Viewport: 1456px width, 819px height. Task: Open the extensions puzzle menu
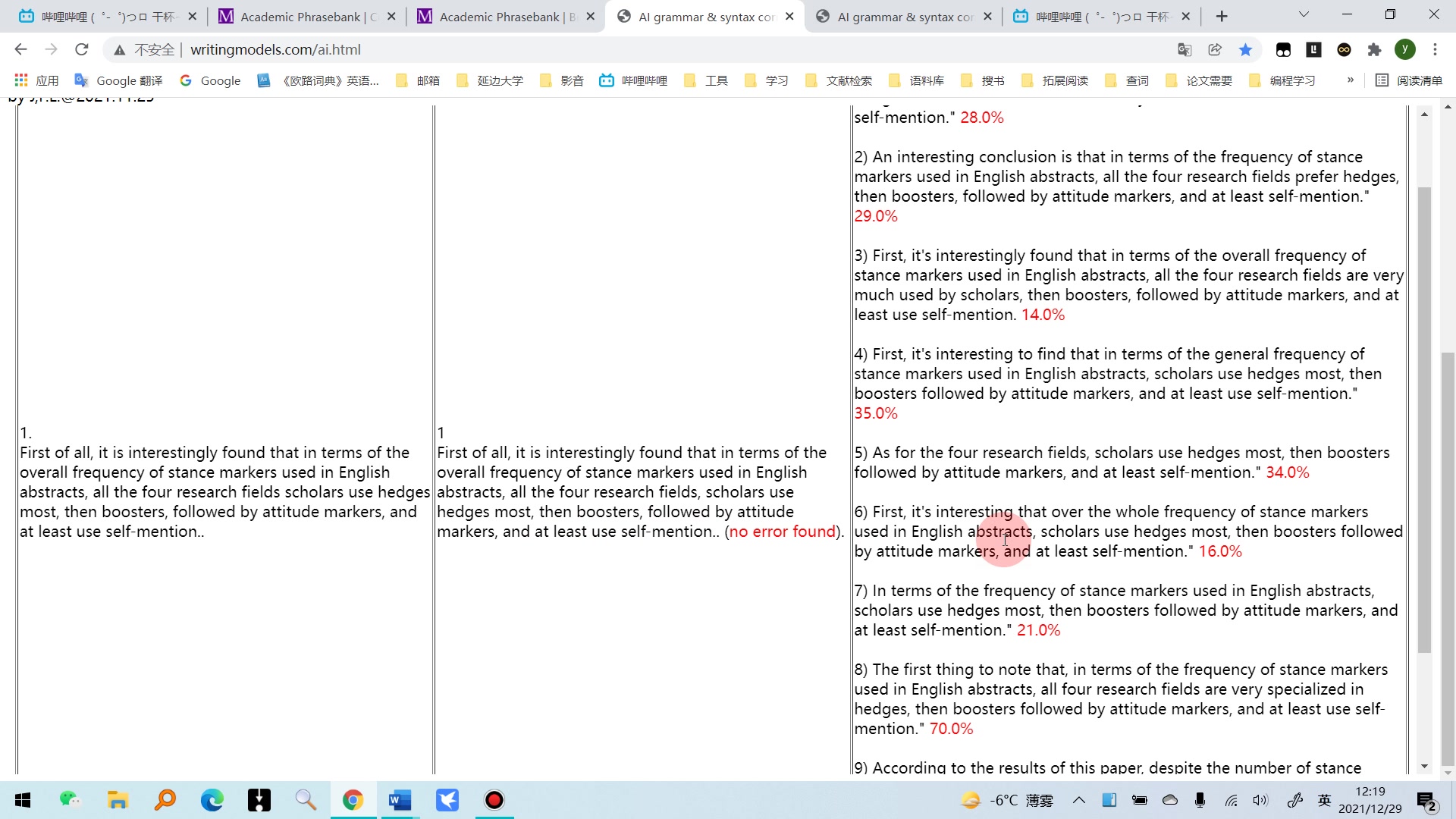click(1374, 49)
